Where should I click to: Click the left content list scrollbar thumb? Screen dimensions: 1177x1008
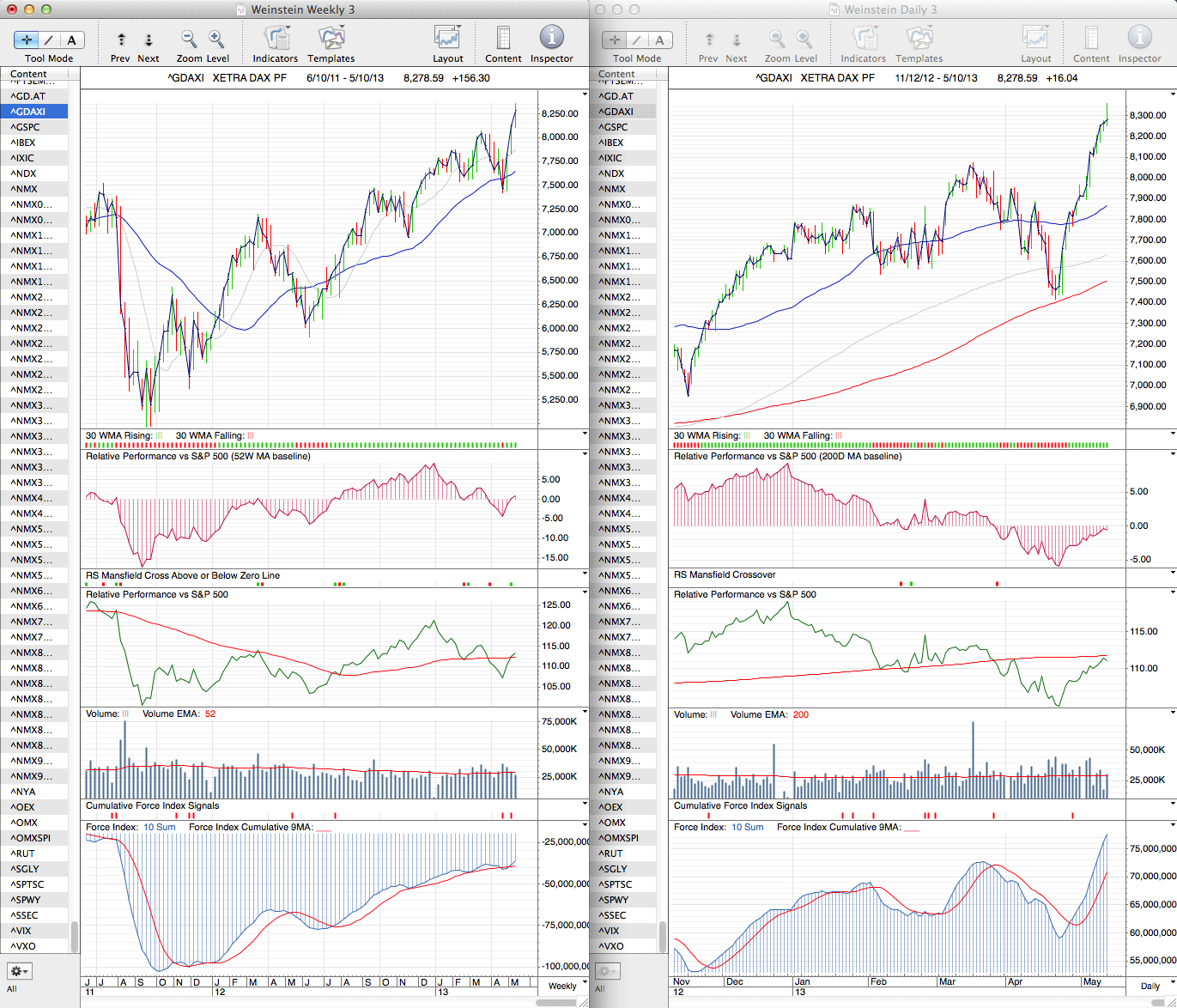(x=75, y=935)
